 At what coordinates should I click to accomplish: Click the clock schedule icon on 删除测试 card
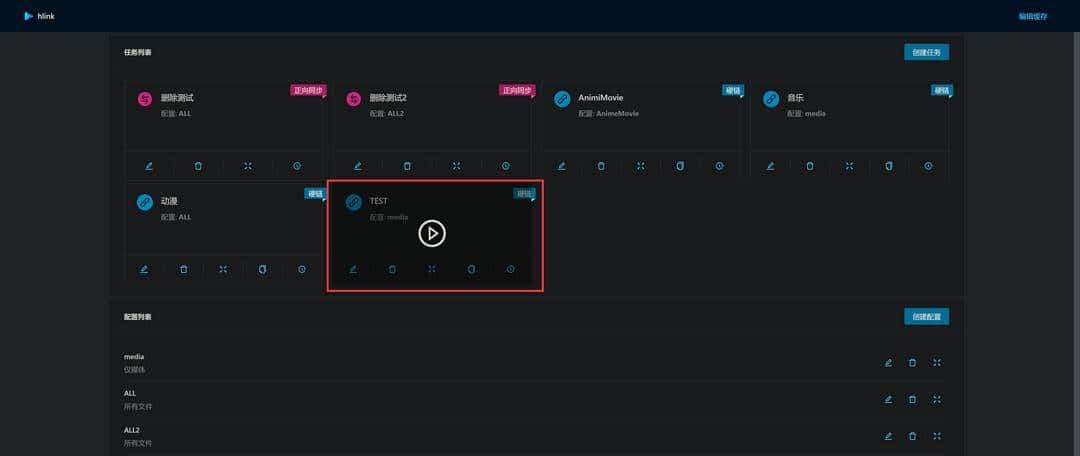click(297, 166)
